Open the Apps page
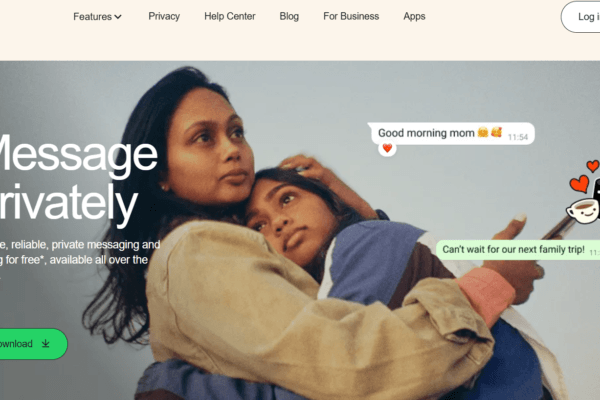This screenshot has width=600, height=400. tap(414, 16)
